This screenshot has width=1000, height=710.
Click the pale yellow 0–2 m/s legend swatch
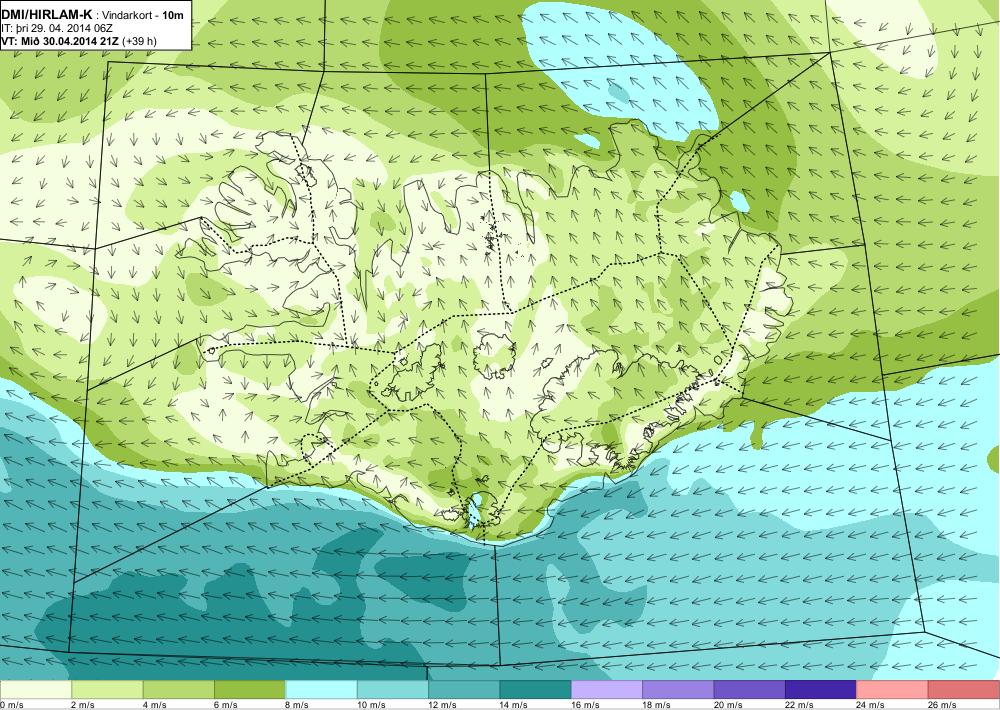coord(36,690)
